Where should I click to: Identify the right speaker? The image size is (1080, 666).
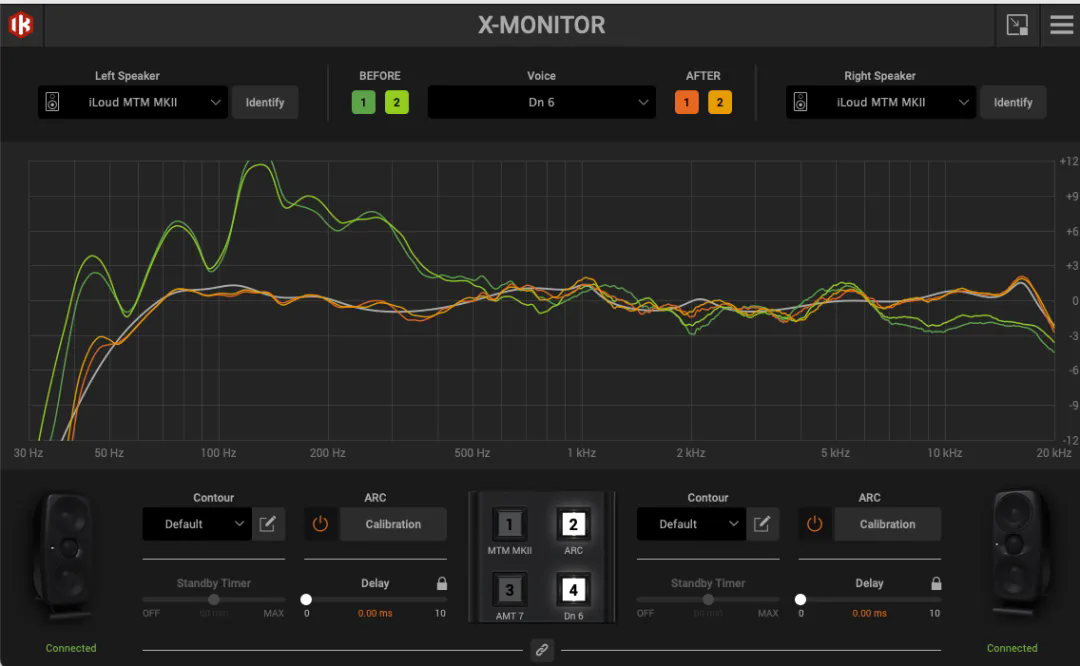(x=1013, y=102)
